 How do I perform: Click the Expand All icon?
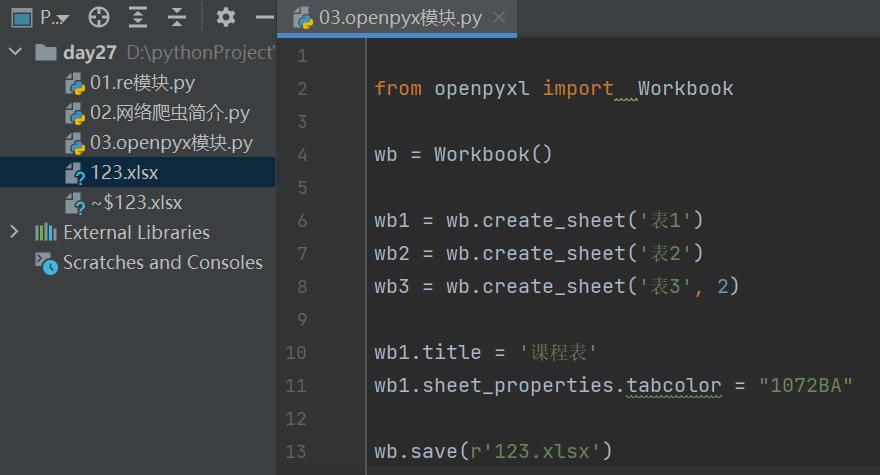138,17
